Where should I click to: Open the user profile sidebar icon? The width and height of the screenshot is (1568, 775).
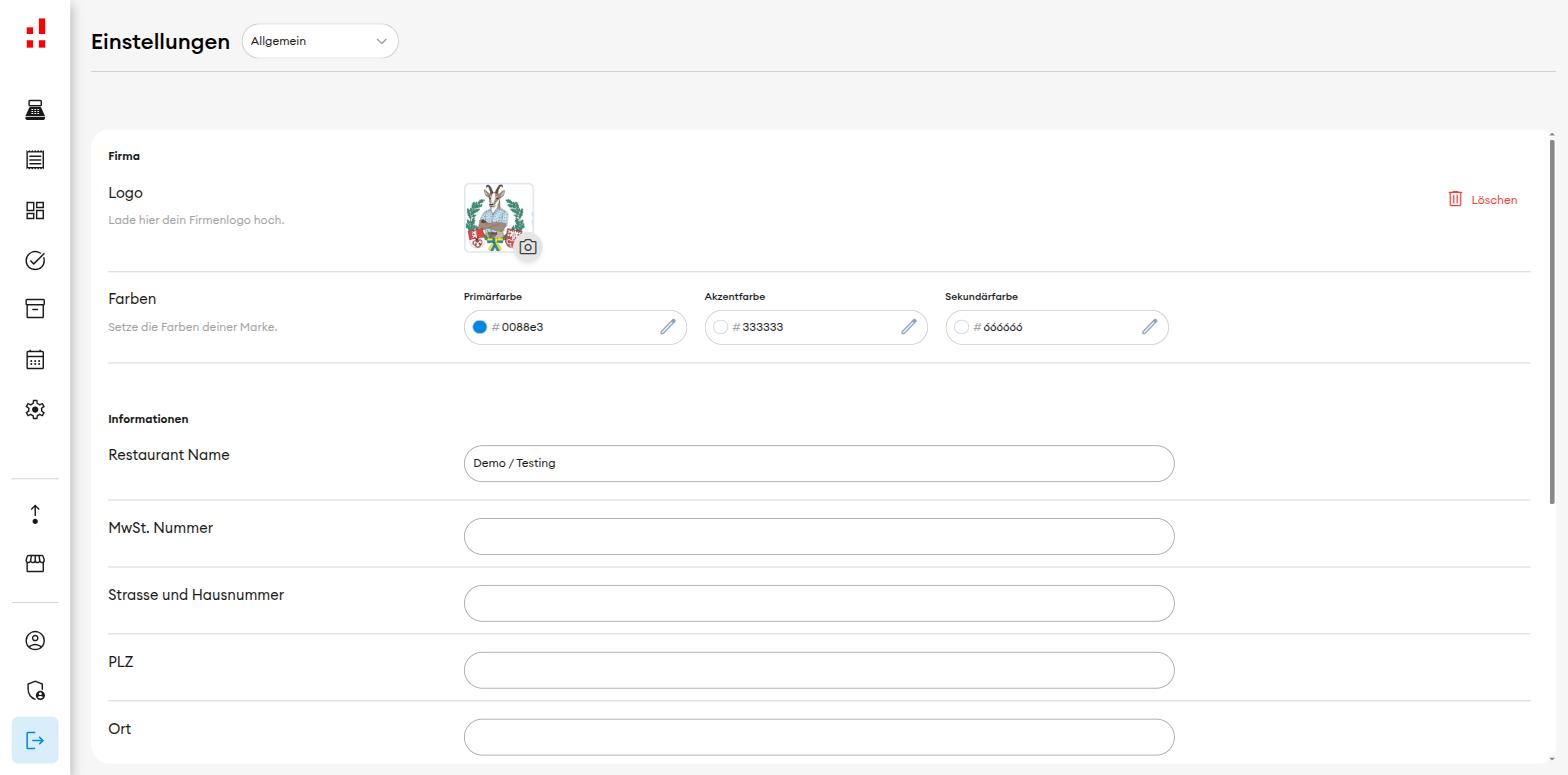tap(35, 641)
